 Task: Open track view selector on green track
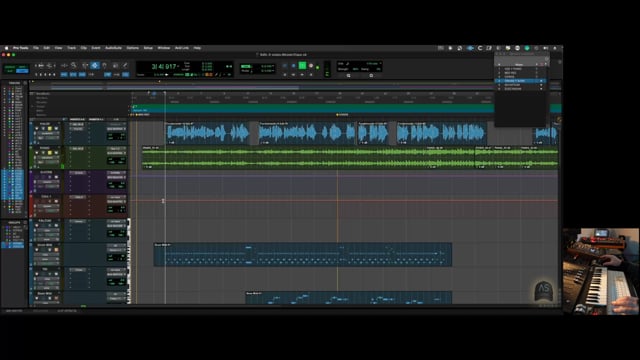(47, 158)
